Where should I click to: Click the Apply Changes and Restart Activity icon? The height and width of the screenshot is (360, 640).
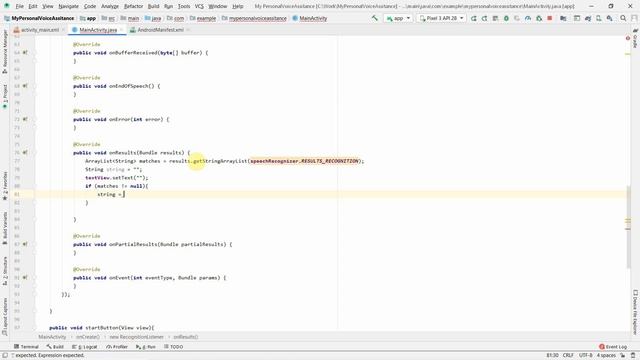(484, 18)
